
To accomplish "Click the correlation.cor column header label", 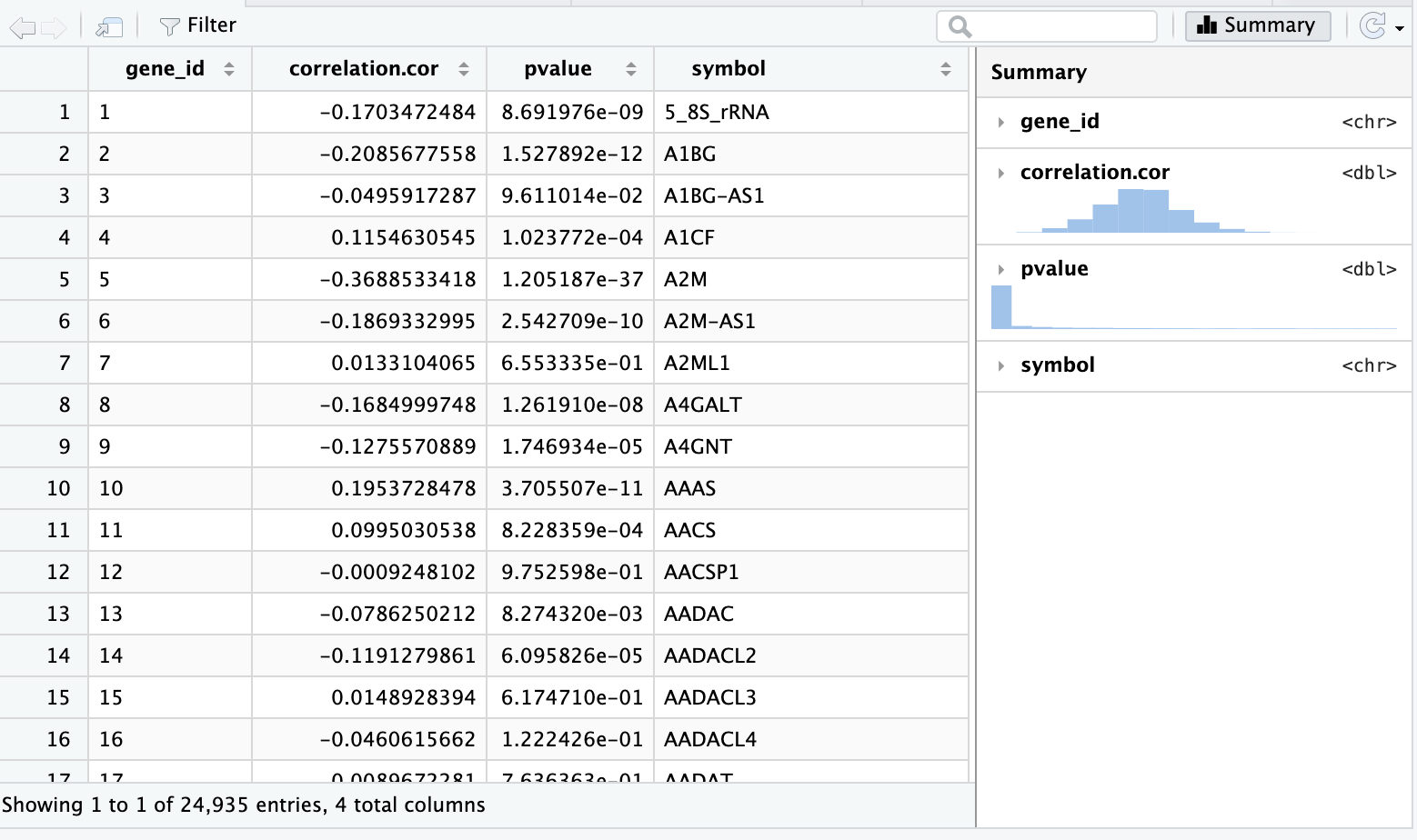I will tap(364, 69).
